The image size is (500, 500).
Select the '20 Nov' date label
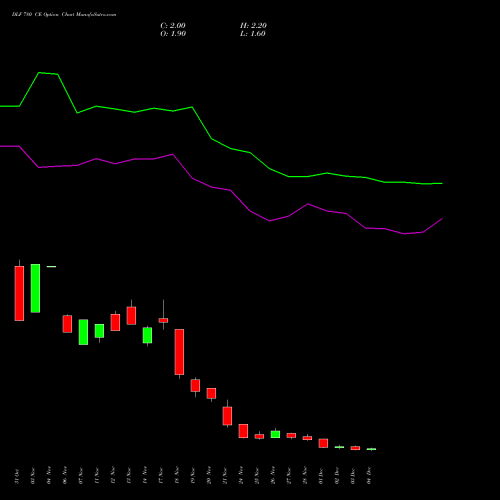(209, 475)
